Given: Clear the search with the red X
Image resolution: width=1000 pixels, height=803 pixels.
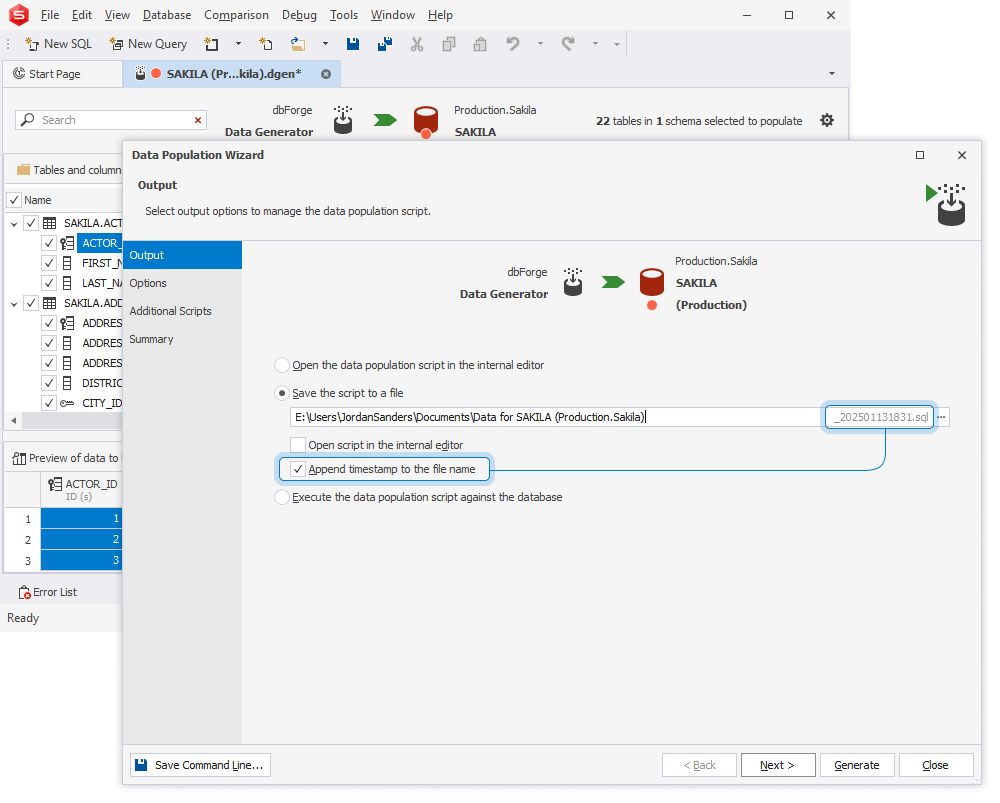Looking at the screenshot, I should 198,120.
